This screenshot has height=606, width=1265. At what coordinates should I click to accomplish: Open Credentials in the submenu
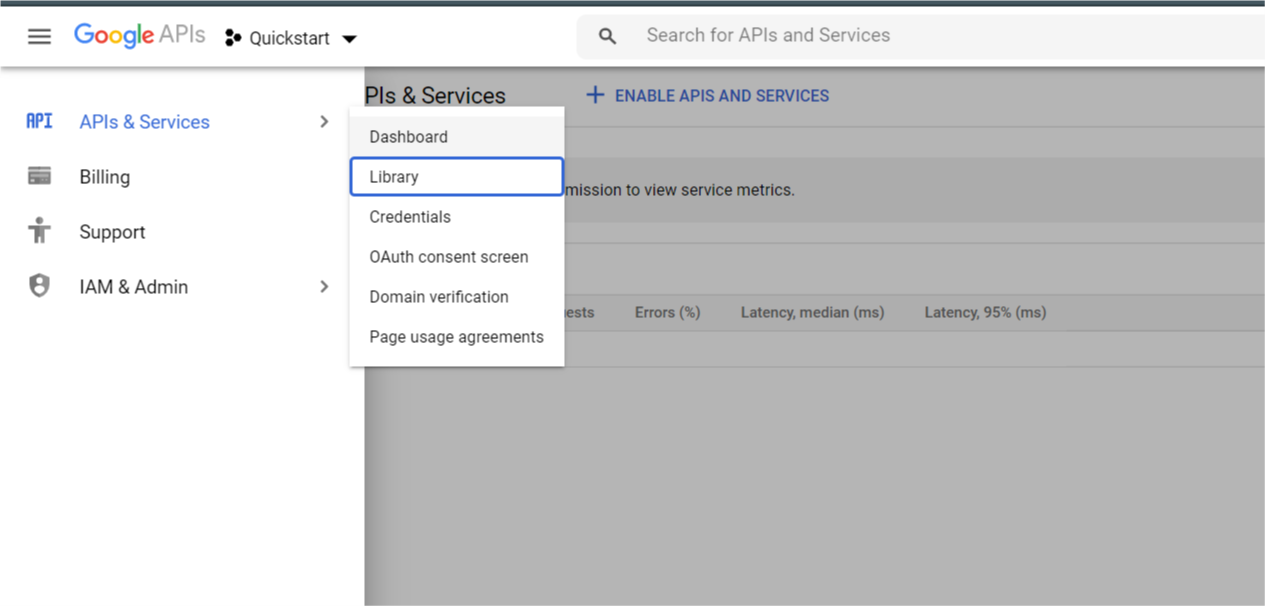point(410,217)
